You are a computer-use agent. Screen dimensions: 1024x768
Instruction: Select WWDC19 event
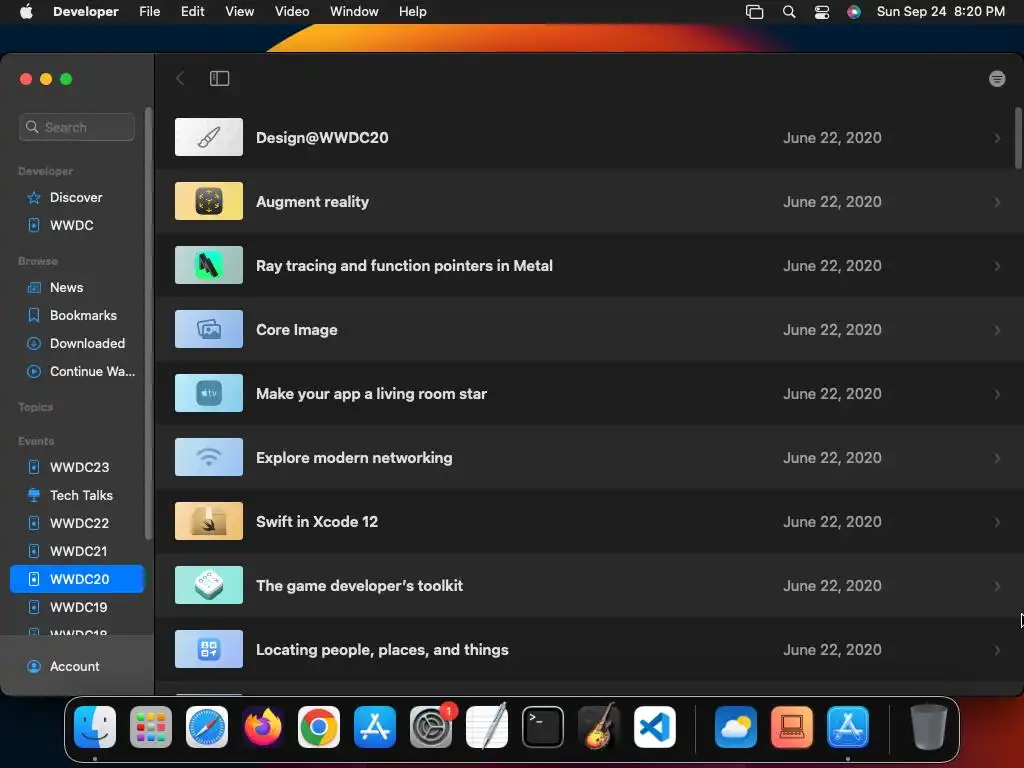pyautogui.click(x=77, y=607)
